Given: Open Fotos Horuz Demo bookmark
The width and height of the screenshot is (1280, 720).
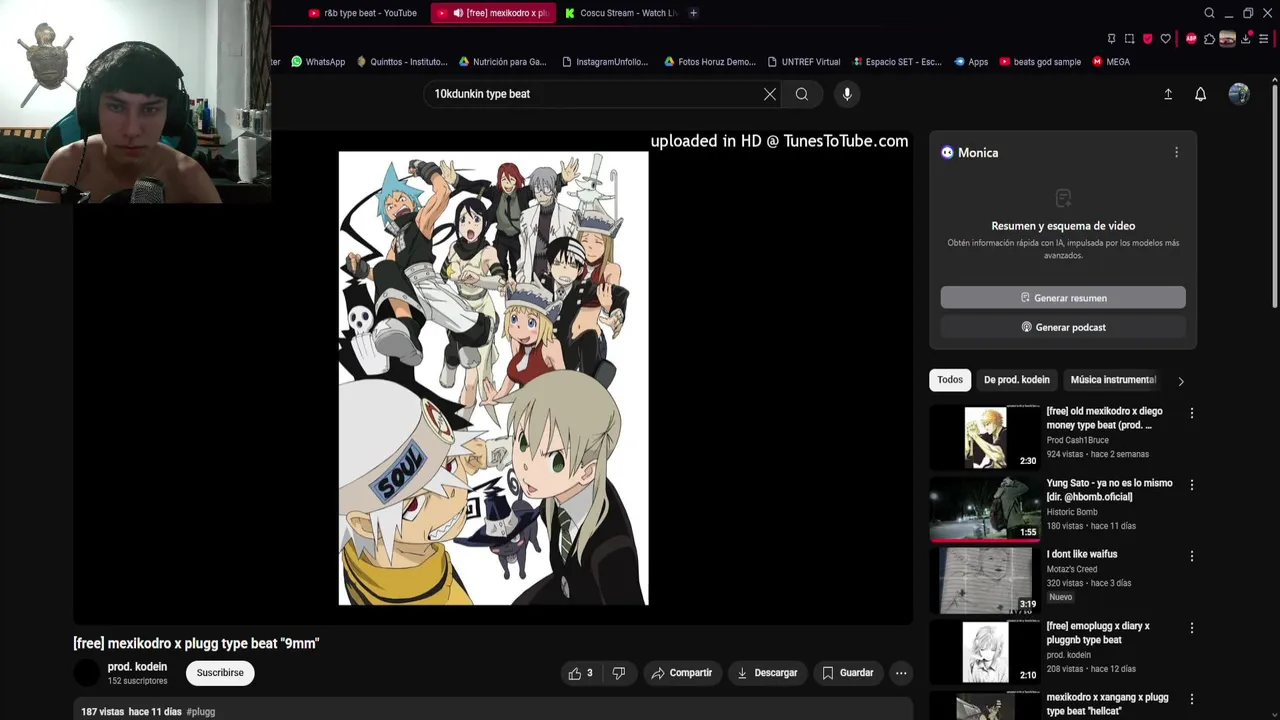Looking at the screenshot, I should [x=710, y=62].
